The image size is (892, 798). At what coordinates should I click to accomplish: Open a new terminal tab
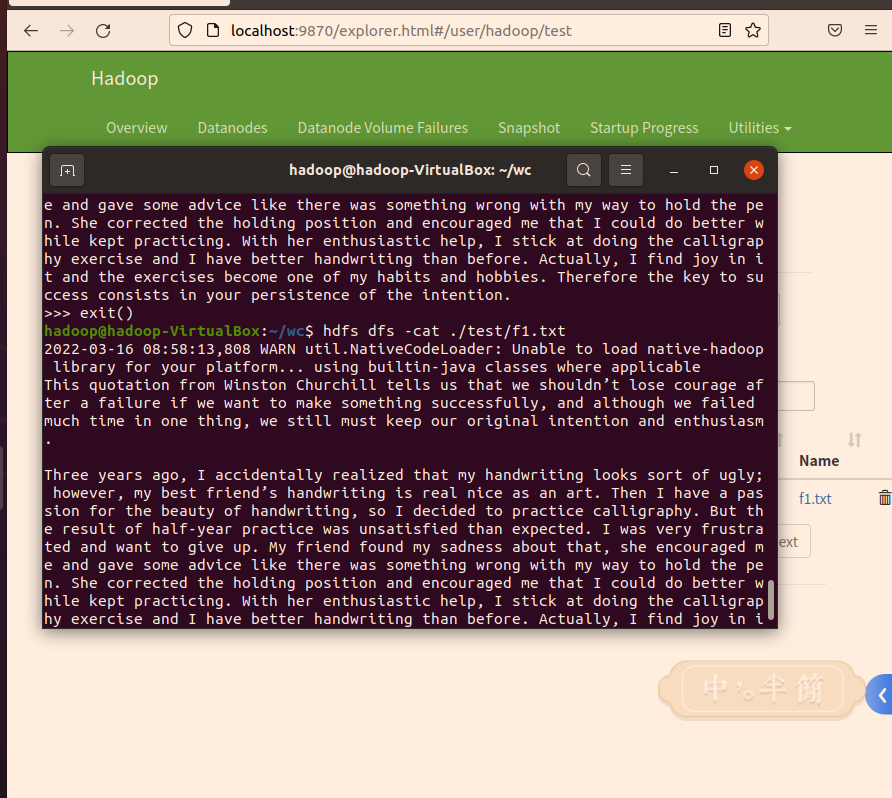pos(67,170)
